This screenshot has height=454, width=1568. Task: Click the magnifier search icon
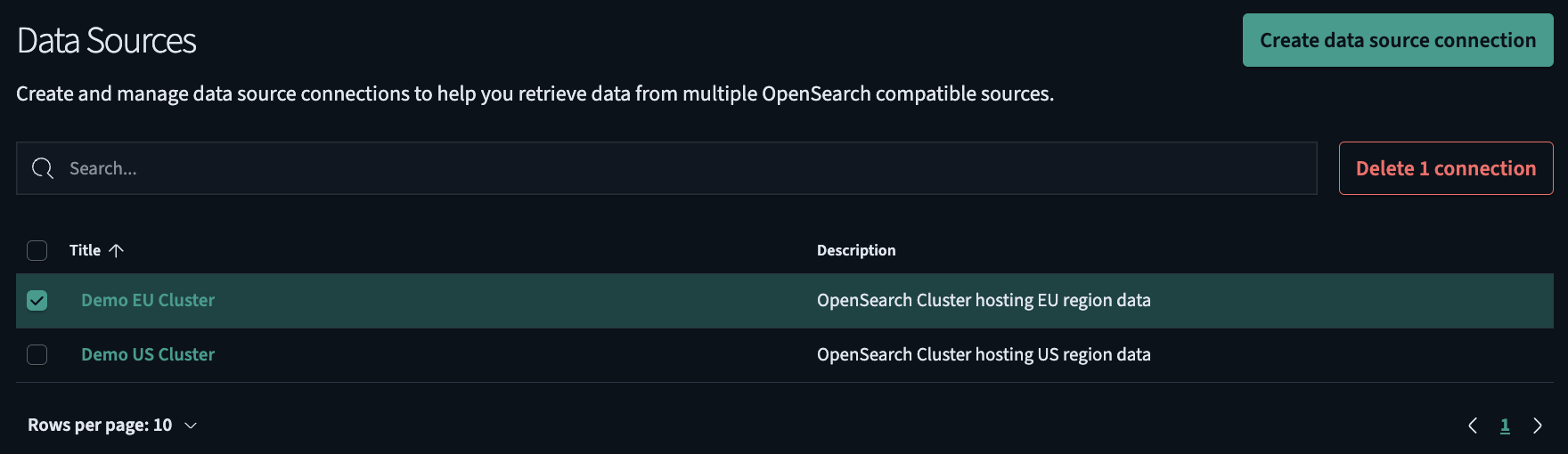[42, 168]
